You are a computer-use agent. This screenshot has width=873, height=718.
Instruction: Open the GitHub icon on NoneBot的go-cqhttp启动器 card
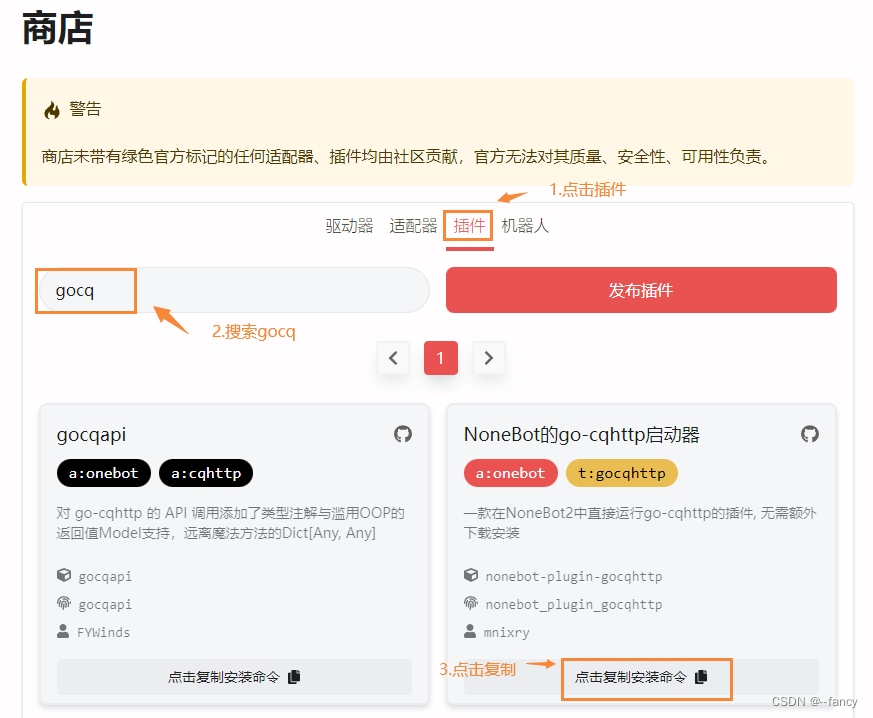(x=810, y=434)
